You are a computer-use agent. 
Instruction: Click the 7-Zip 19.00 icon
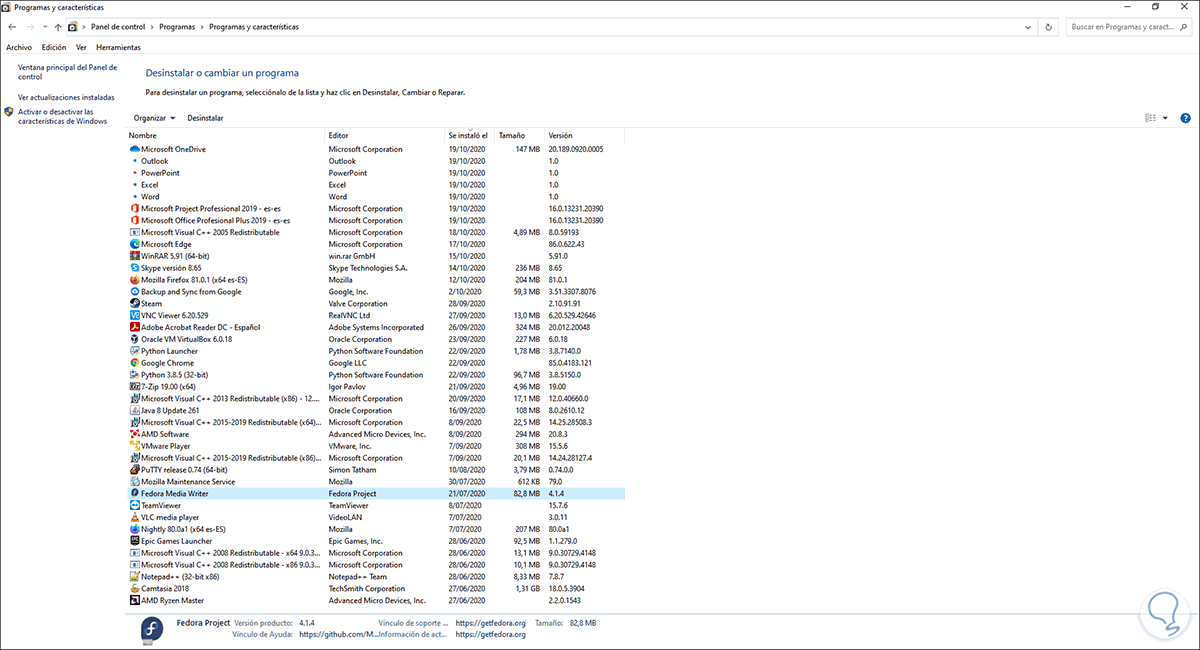[134, 387]
